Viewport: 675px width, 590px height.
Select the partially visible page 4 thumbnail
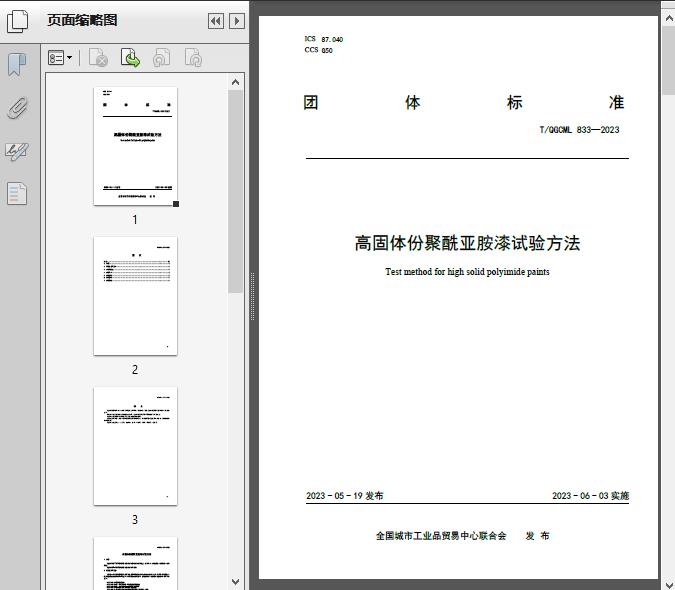[x=135, y=563]
